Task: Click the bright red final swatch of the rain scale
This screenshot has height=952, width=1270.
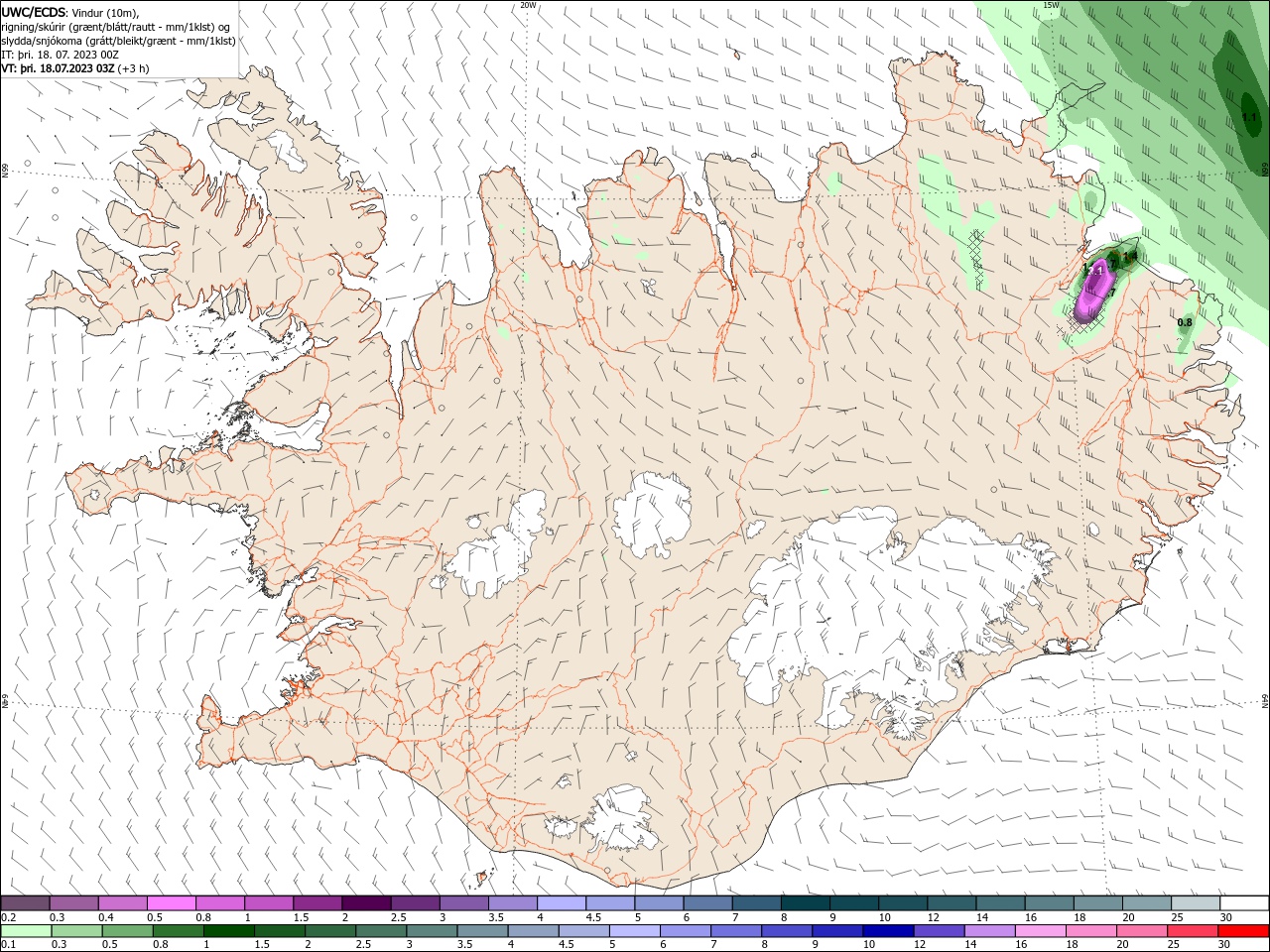Action: point(1244,931)
